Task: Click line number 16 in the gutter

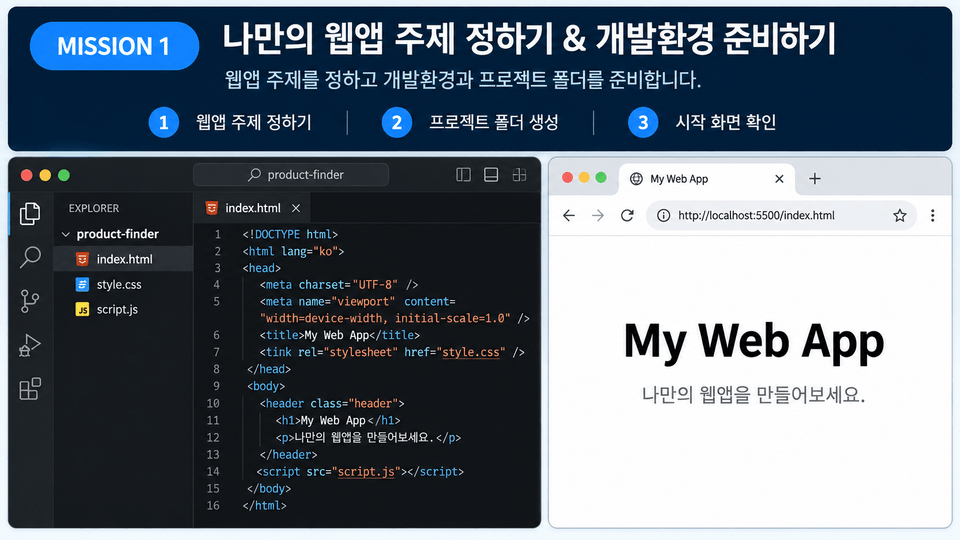Action: pyautogui.click(x=212, y=506)
